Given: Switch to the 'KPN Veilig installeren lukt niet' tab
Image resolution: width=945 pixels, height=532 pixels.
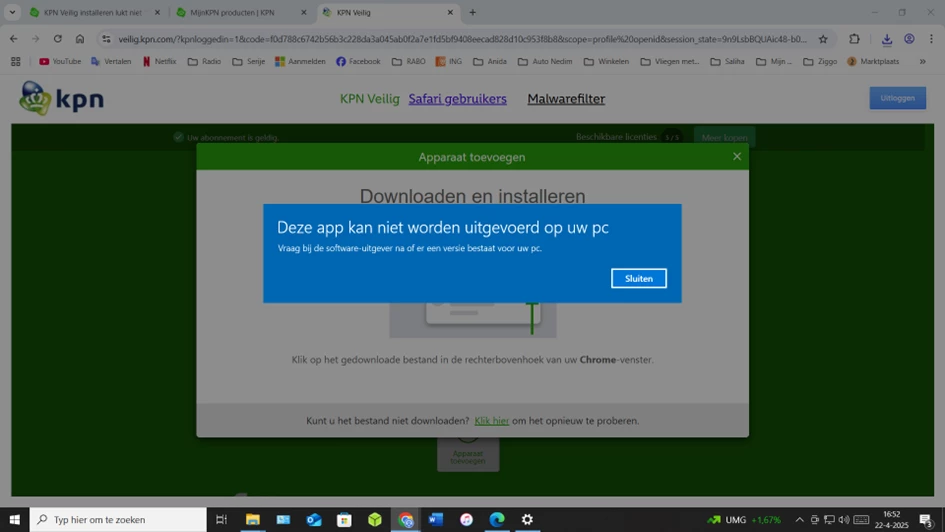Looking at the screenshot, I should click(92, 12).
